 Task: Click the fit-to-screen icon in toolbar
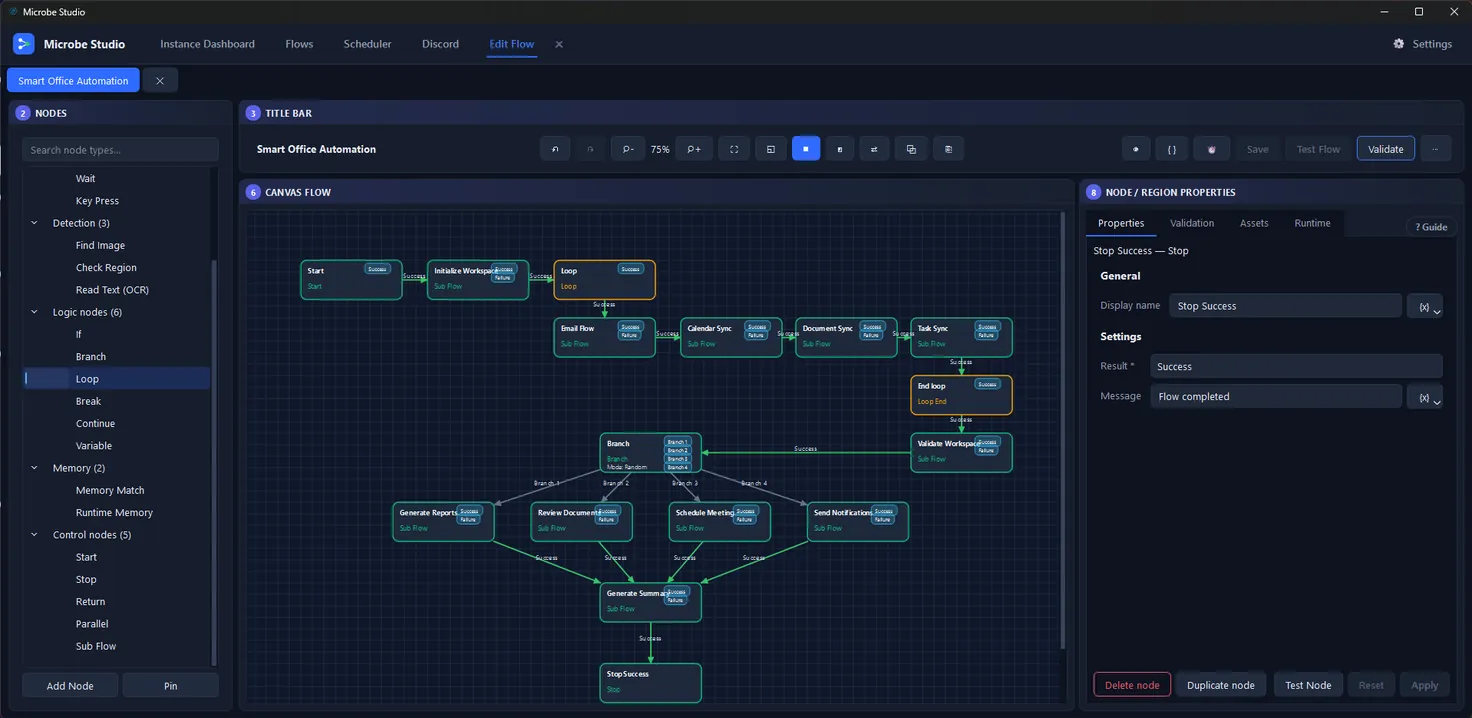(734, 149)
